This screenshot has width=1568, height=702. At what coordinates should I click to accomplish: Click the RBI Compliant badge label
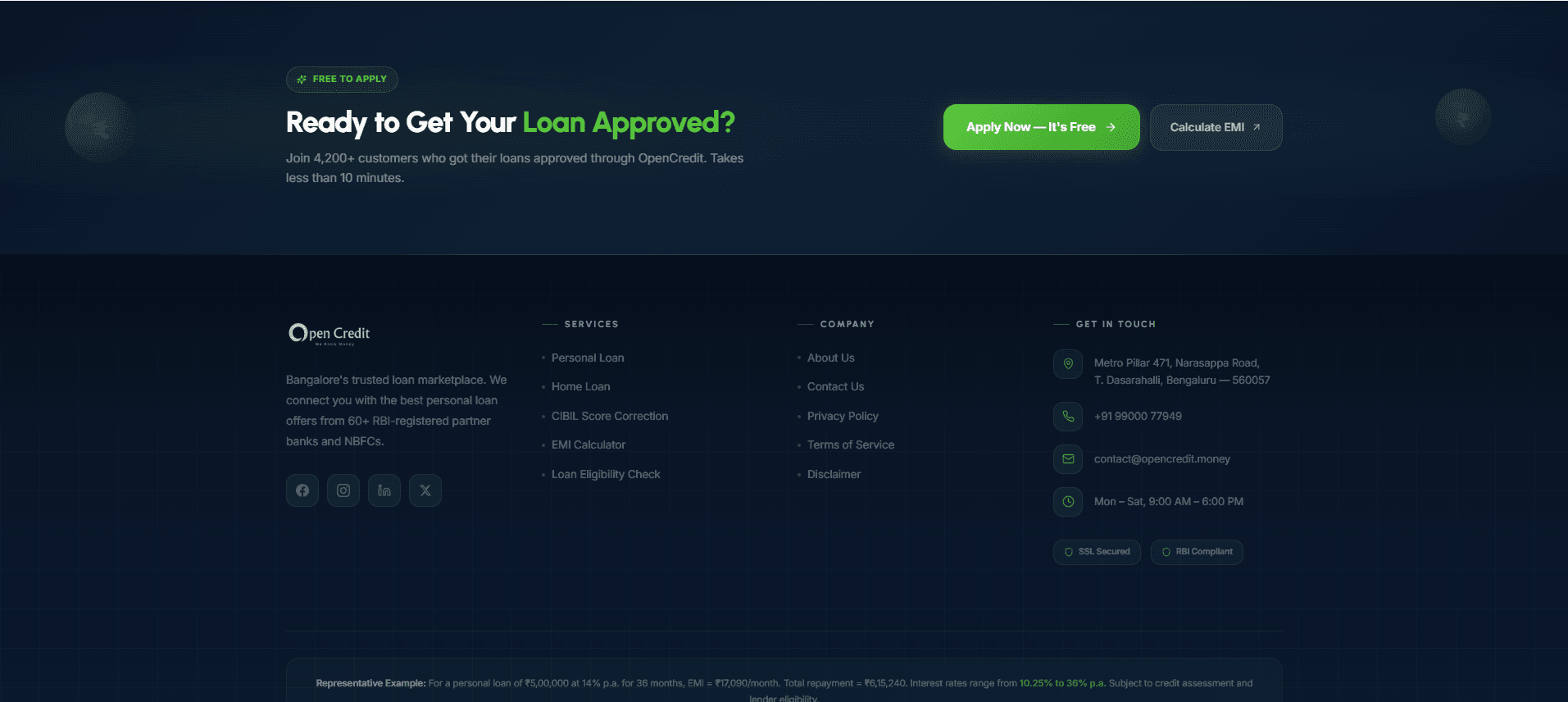pyautogui.click(x=1204, y=552)
